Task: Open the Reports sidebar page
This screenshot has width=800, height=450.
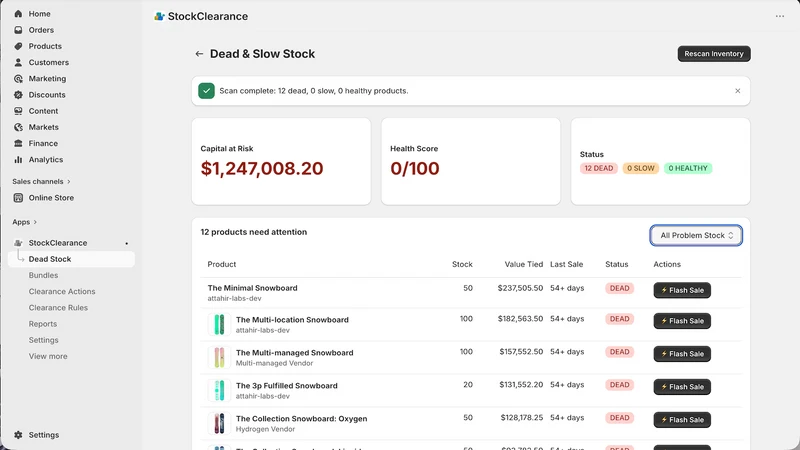Action: 43,324
